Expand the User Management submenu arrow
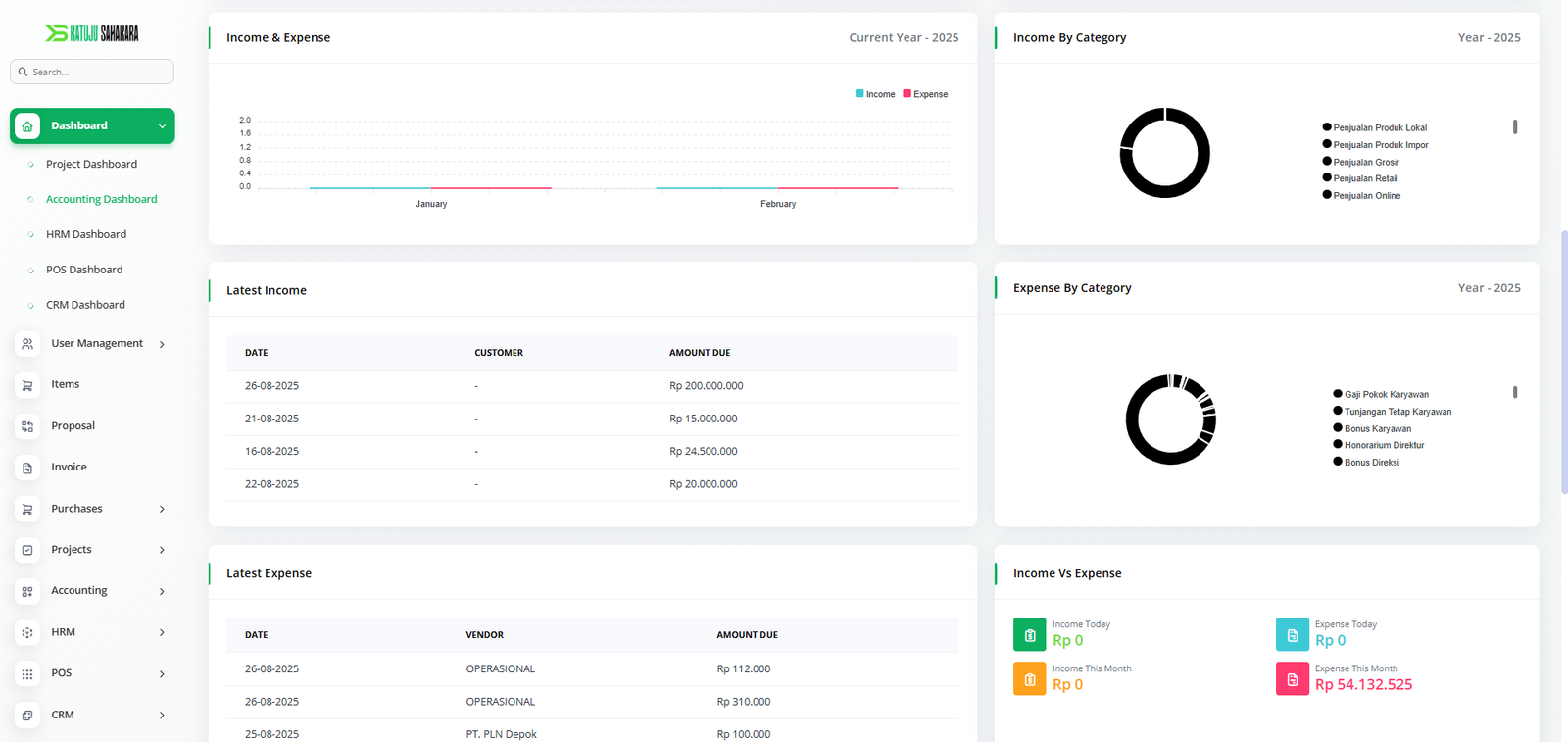This screenshot has width=1568, height=742. (162, 344)
